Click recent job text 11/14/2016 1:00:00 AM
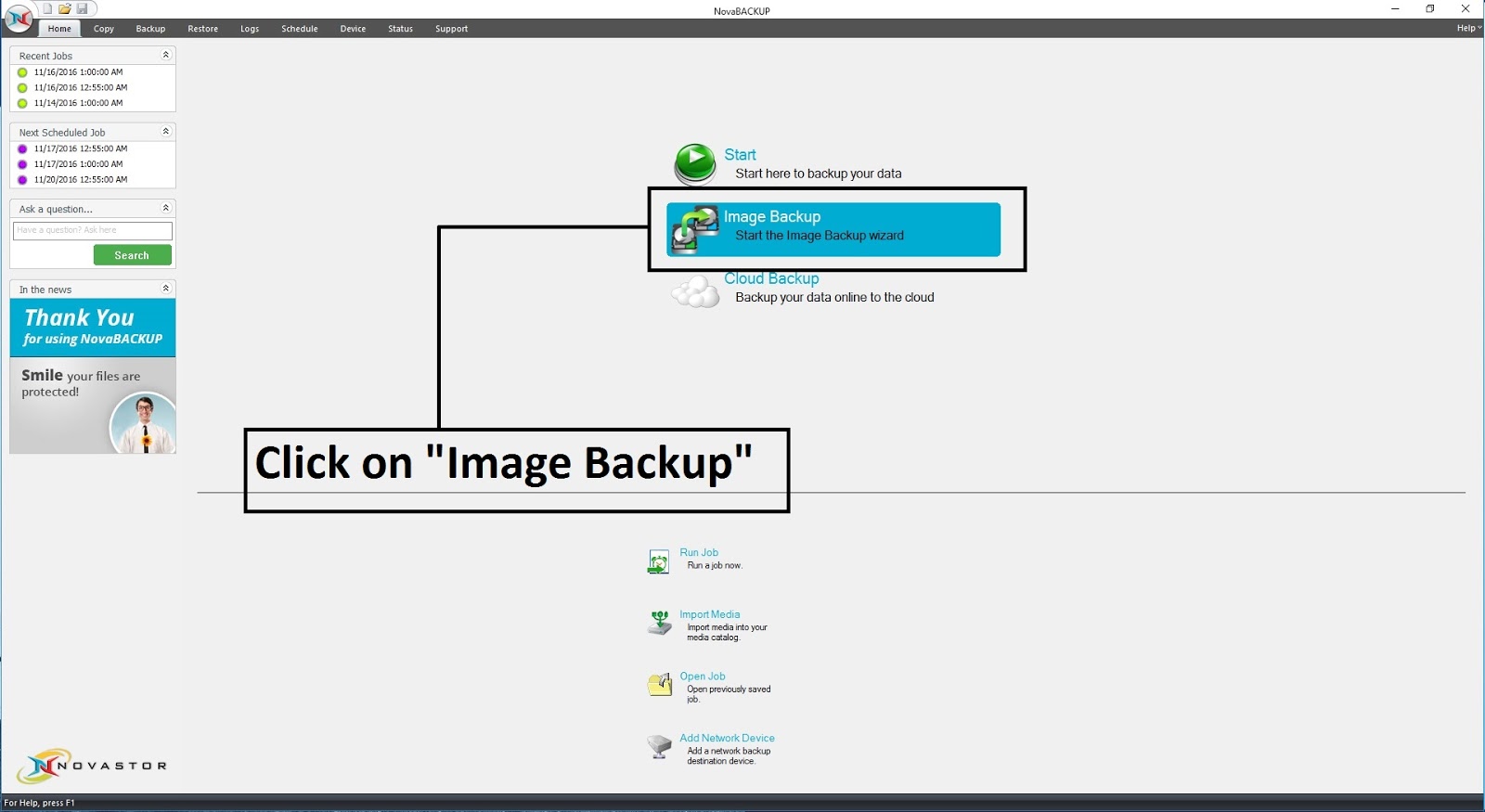 coord(78,103)
